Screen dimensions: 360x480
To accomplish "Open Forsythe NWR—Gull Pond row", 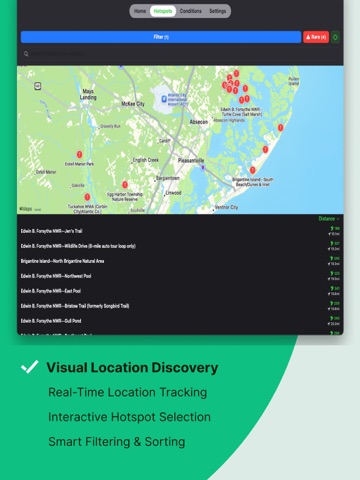I will pos(180,321).
